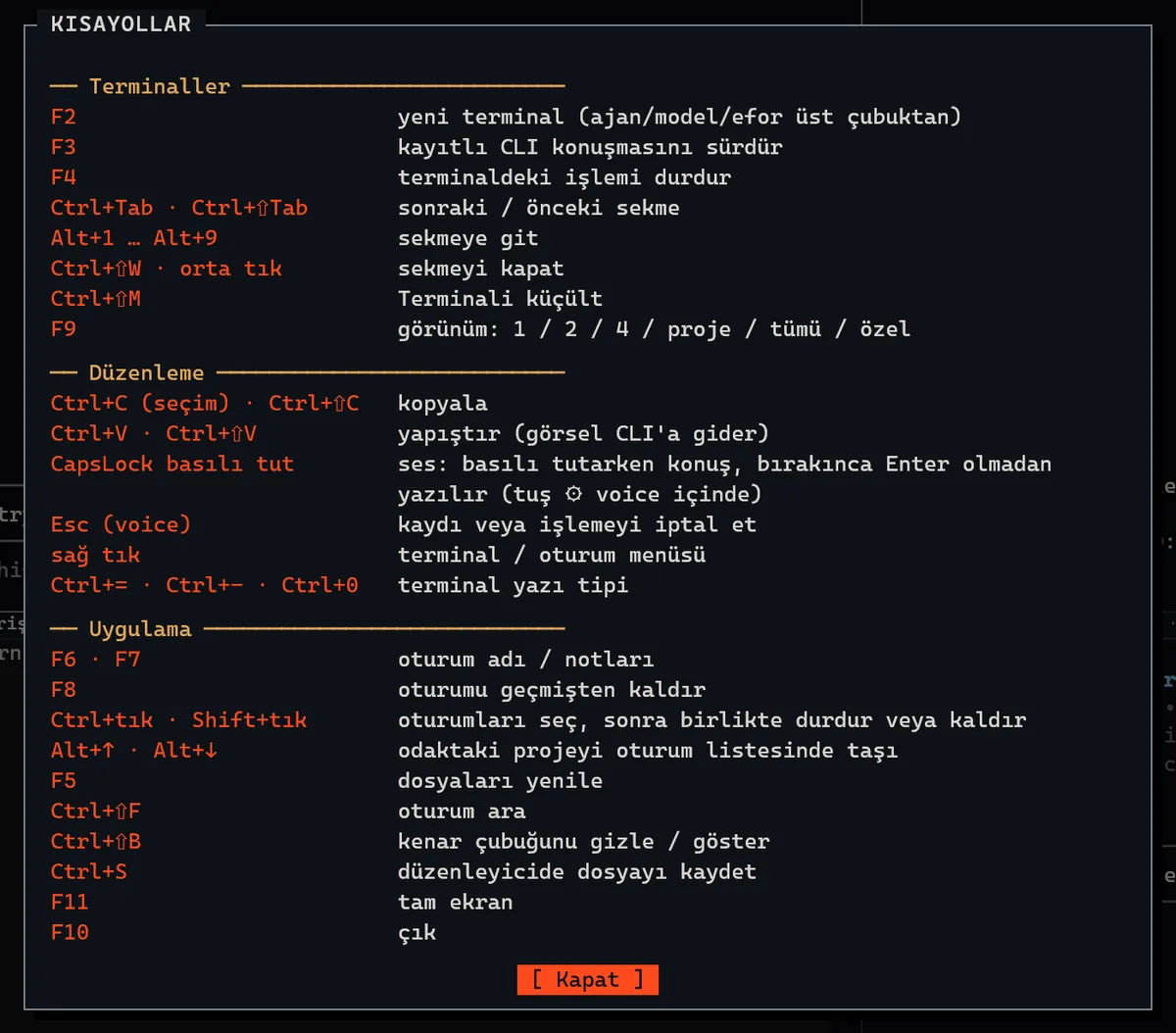Image resolution: width=1176 pixels, height=1033 pixels.
Task: Click the Terminaller section heading
Action: click(x=160, y=86)
